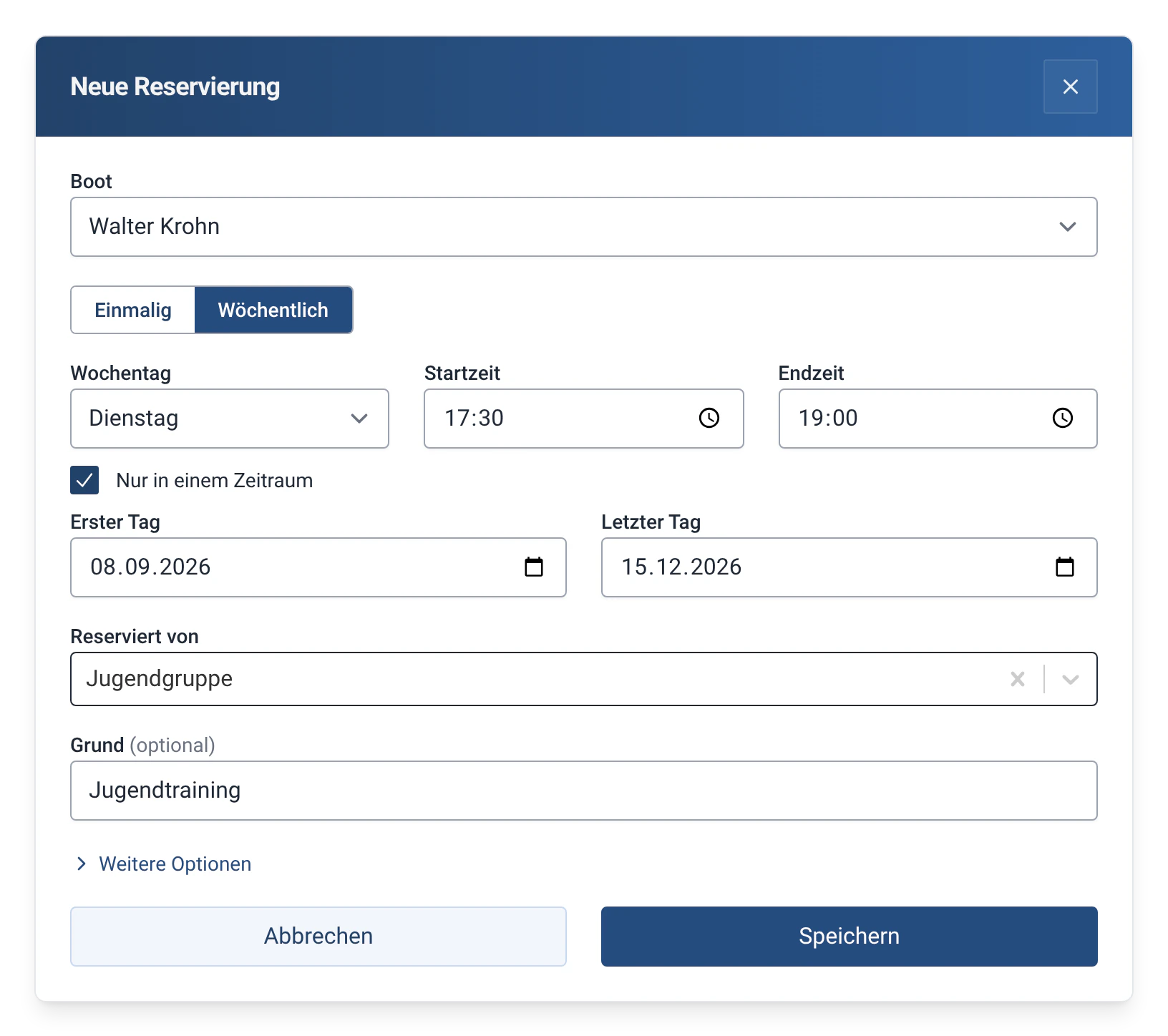
Task: Clear the Jugendgruppe selection with the X icon
Action: (1017, 679)
